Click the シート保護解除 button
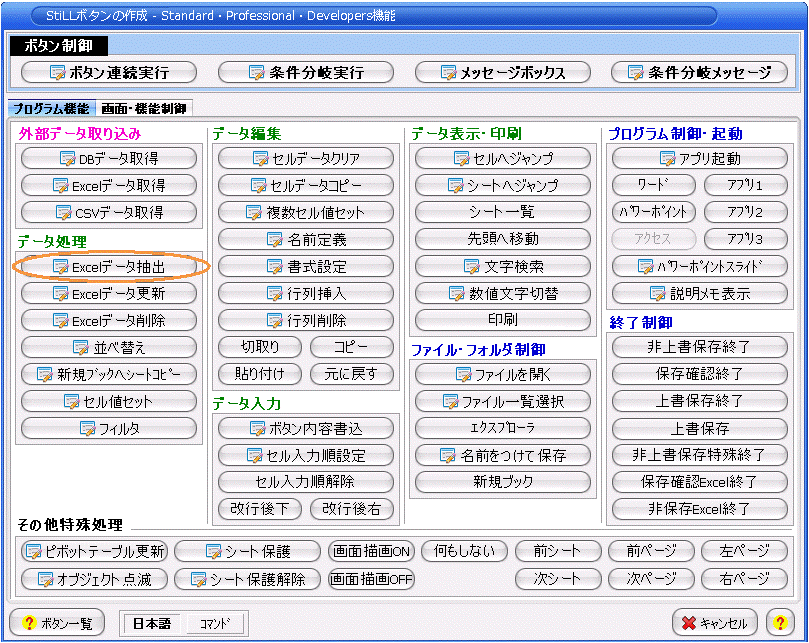Image resolution: width=809 pixels, height=643 pixels. click(x=248, y=580)
